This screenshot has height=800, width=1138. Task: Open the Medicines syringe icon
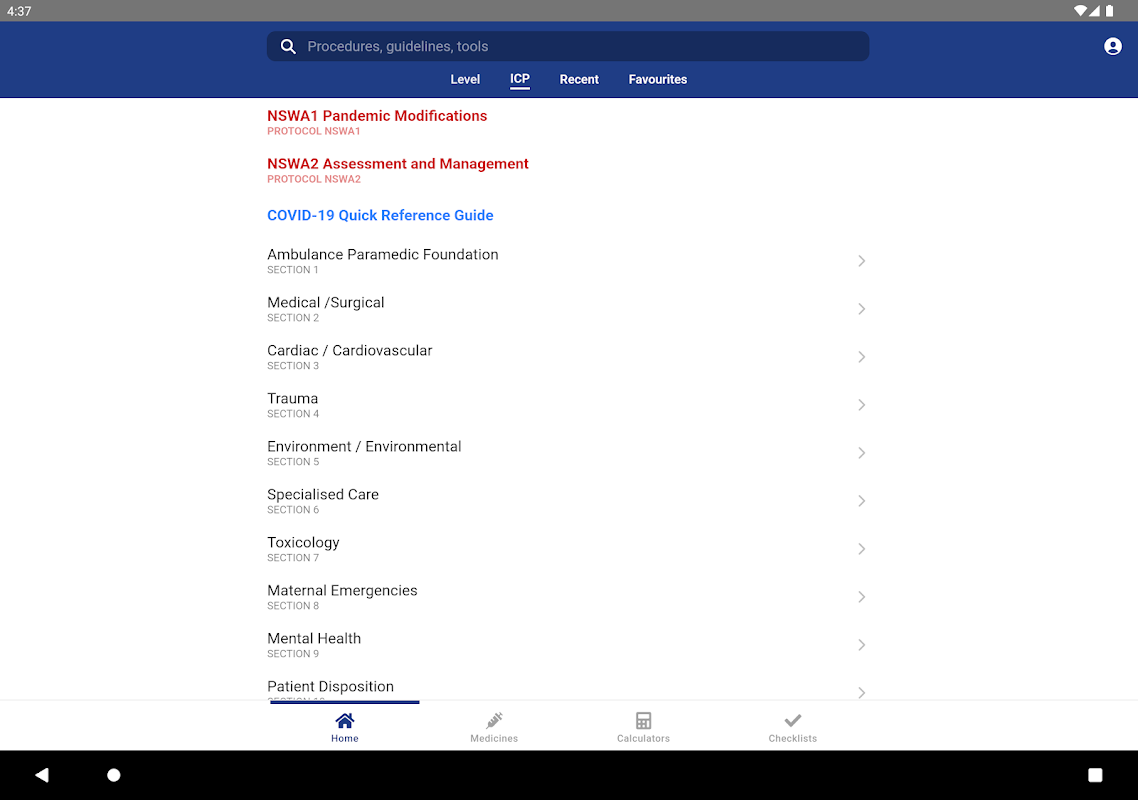click(x=494, y=720)
